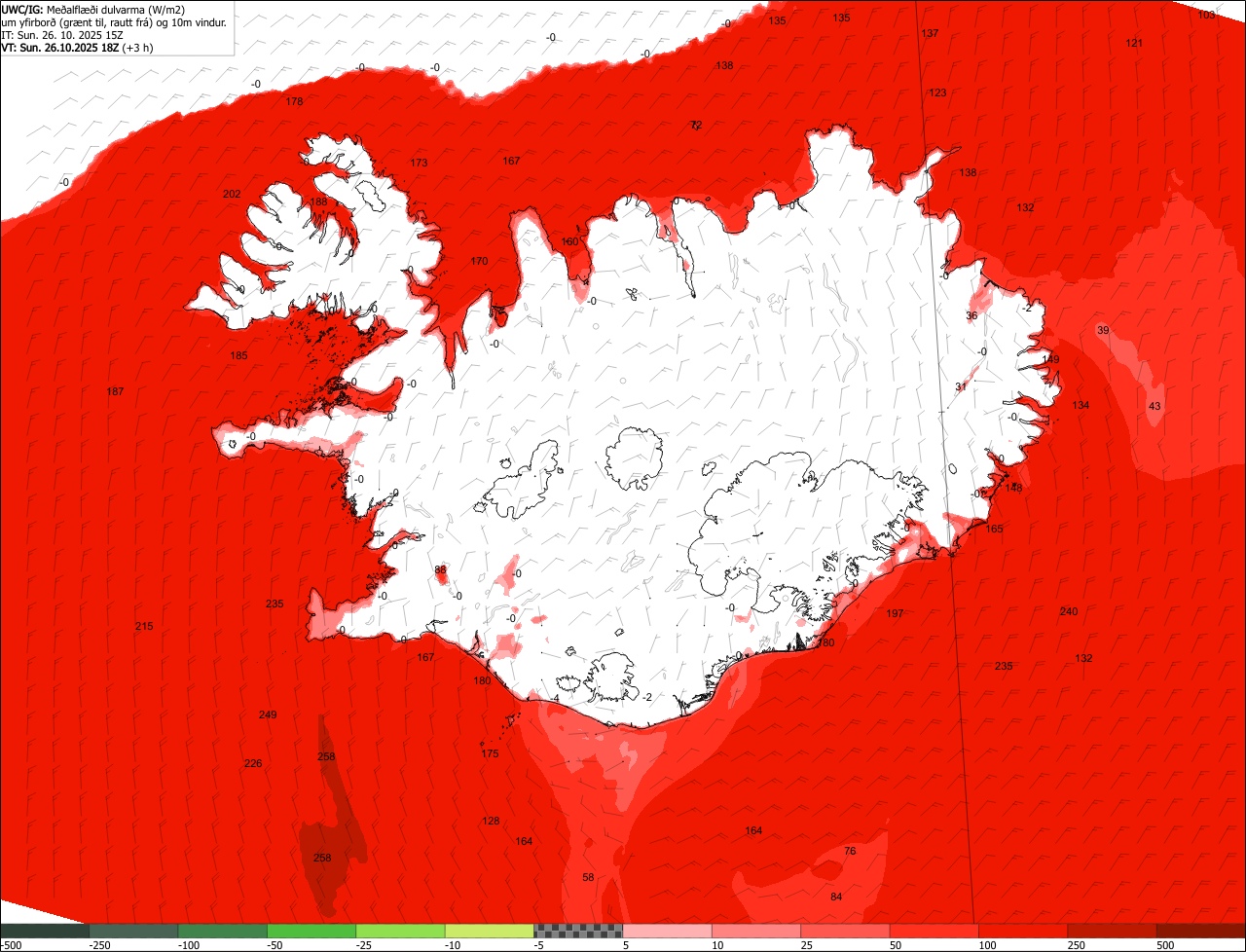Click the dark green -500 to -250 legend swatch
The width and height of the screenshot is (1246, 952).
pos(45,931)
